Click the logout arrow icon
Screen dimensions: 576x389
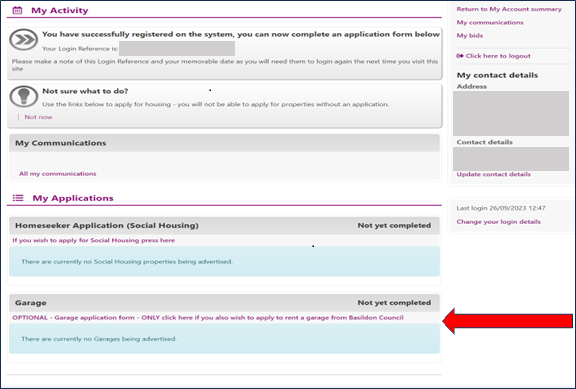[x=460, y=56]
